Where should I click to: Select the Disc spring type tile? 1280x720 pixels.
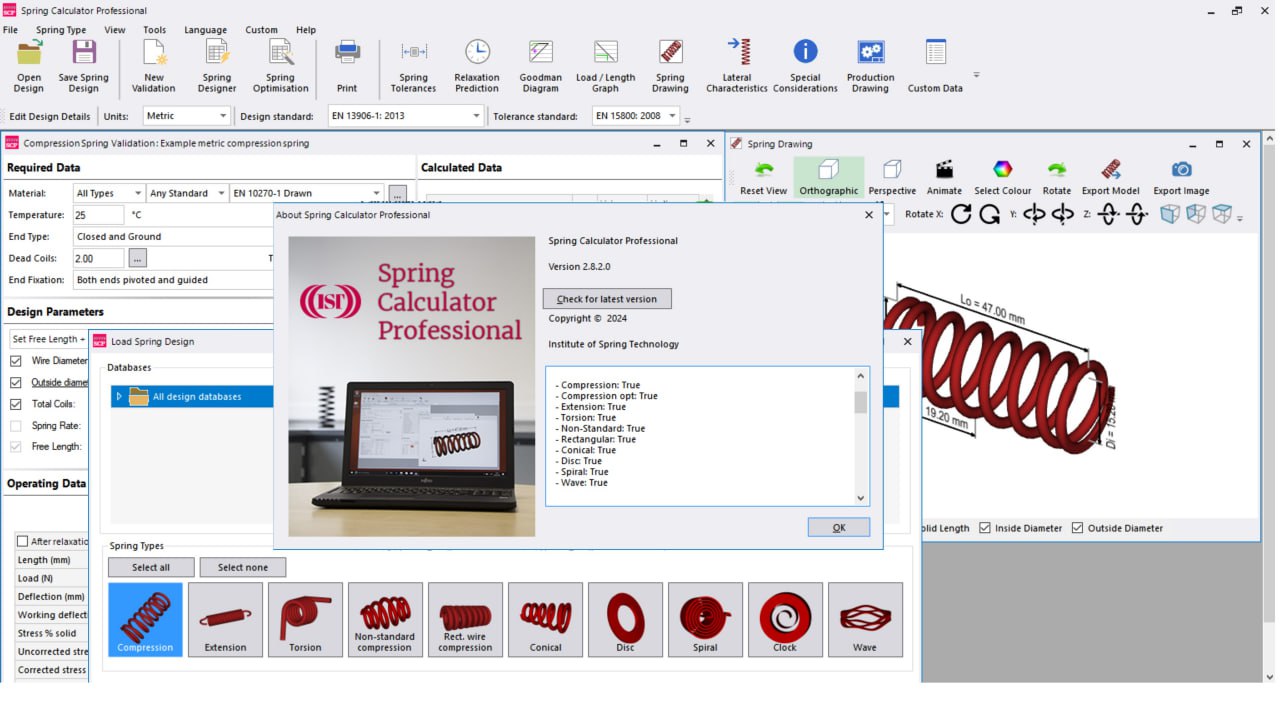[625, 620]
